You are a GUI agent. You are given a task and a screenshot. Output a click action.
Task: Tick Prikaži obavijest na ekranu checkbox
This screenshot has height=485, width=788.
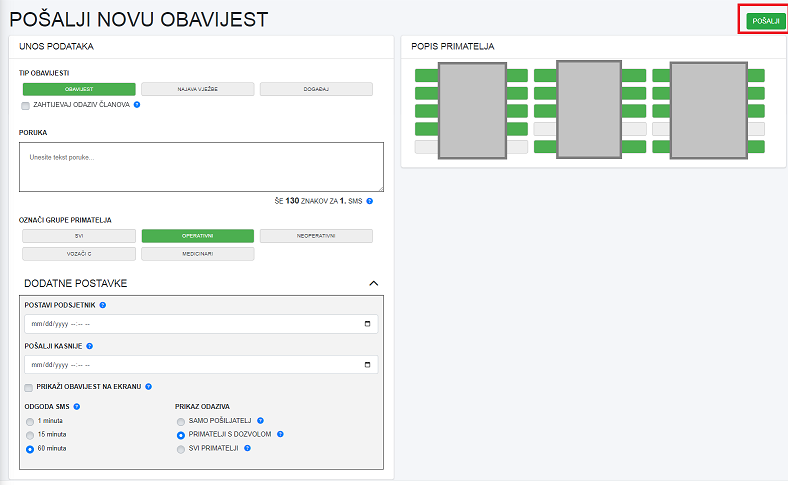click(x=29, y=387)
